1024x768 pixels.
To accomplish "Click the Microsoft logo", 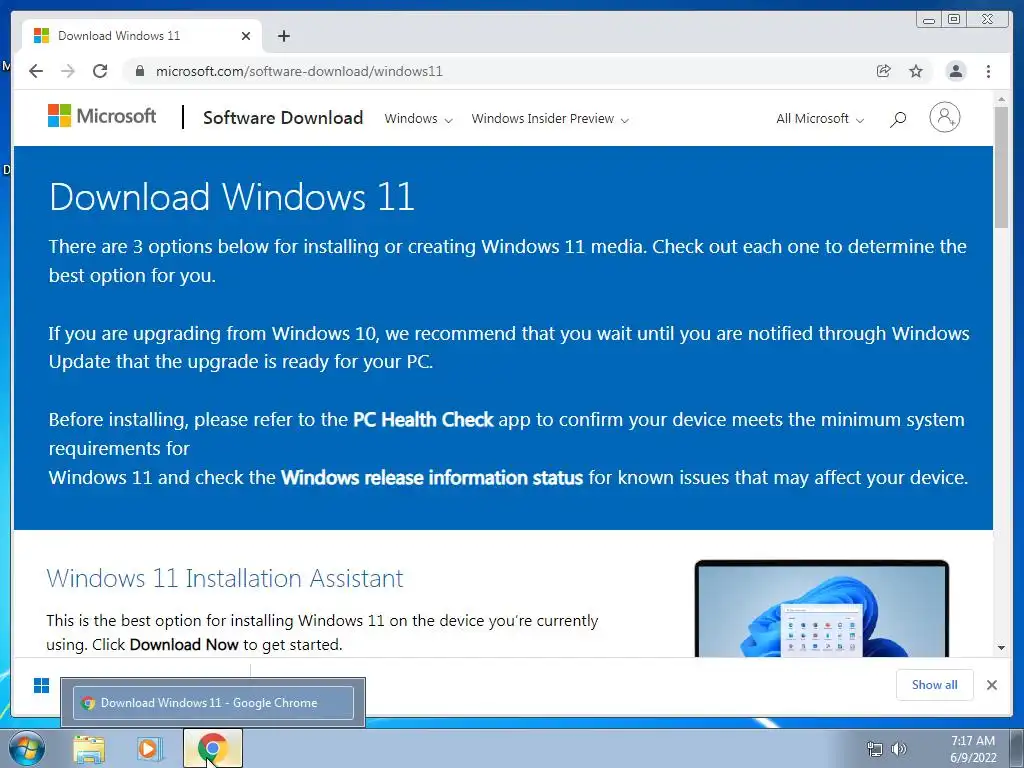I will point(102,116).
